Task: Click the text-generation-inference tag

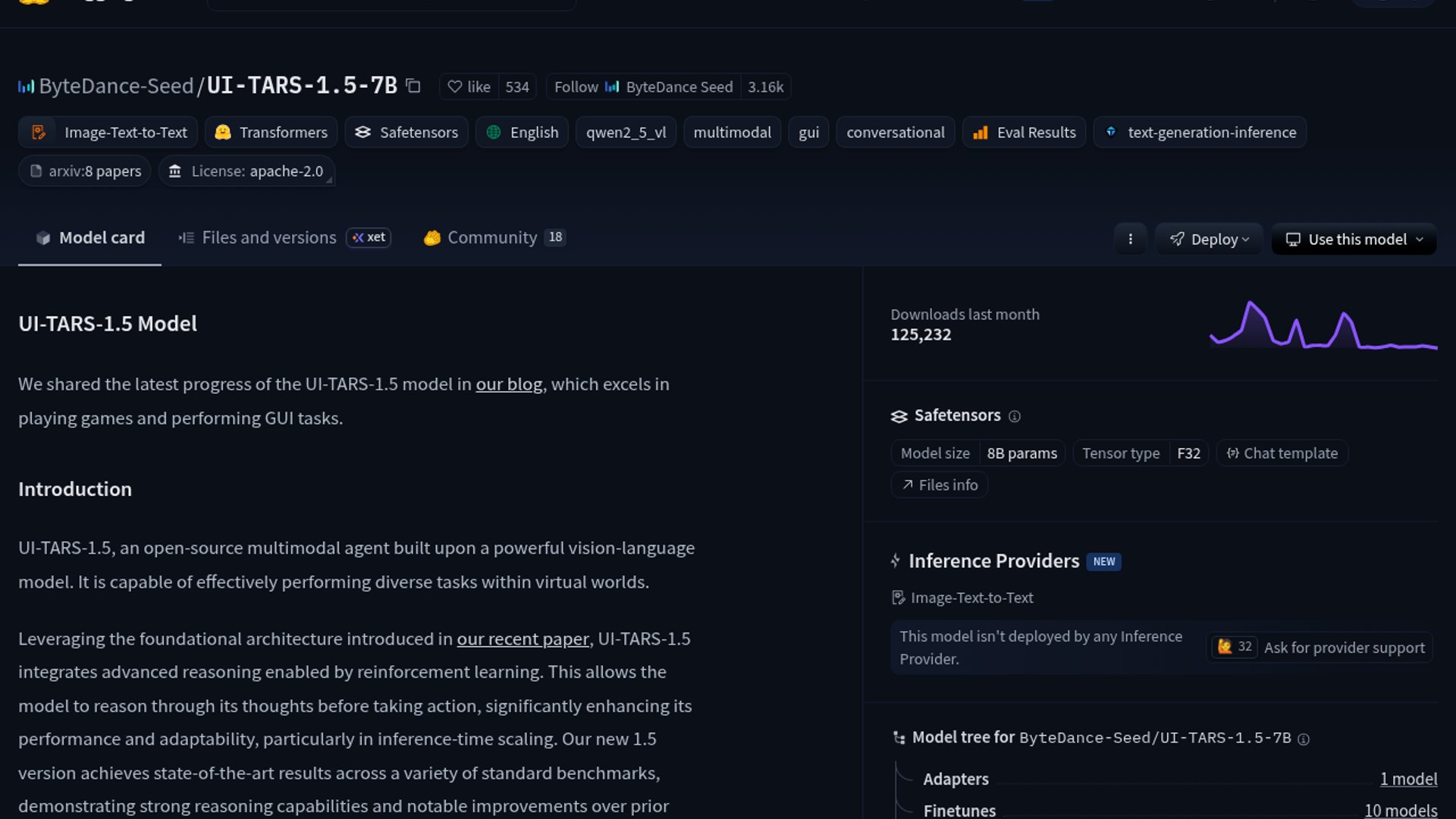Action: [x=1200, y=133]
